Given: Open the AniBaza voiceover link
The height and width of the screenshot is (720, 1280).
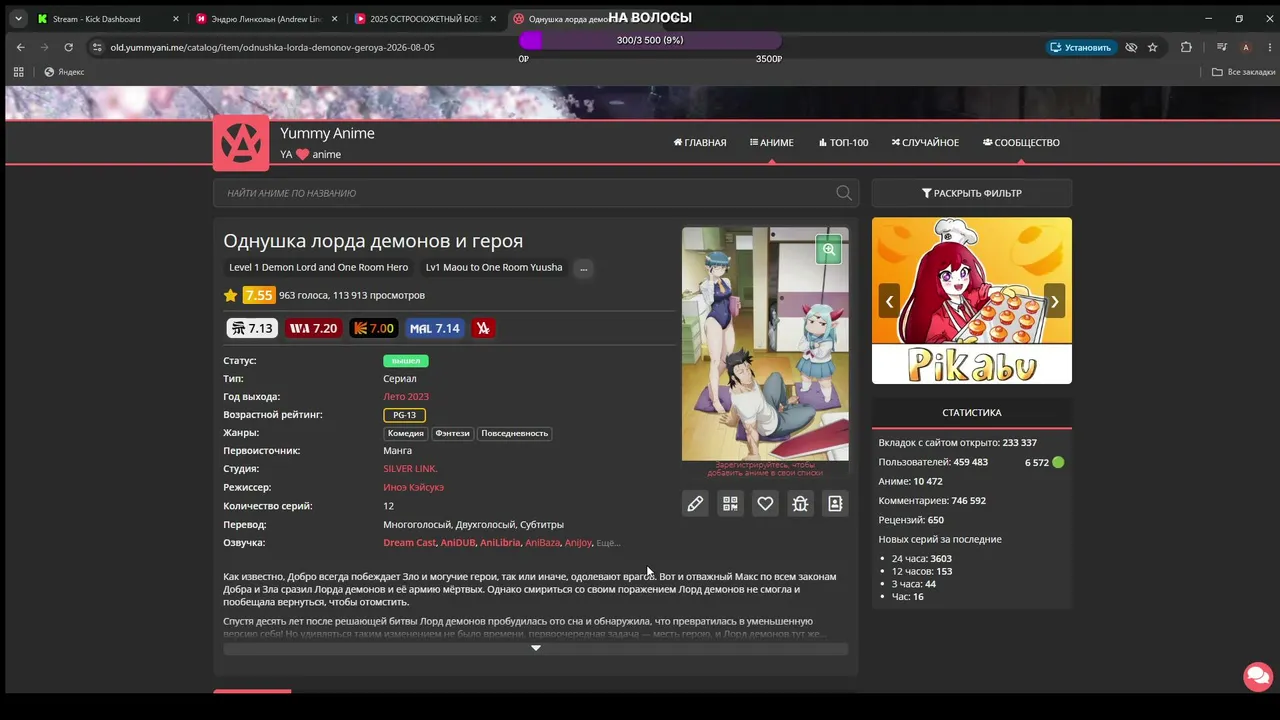Looking at the screenshot, I should pos(543,543).
